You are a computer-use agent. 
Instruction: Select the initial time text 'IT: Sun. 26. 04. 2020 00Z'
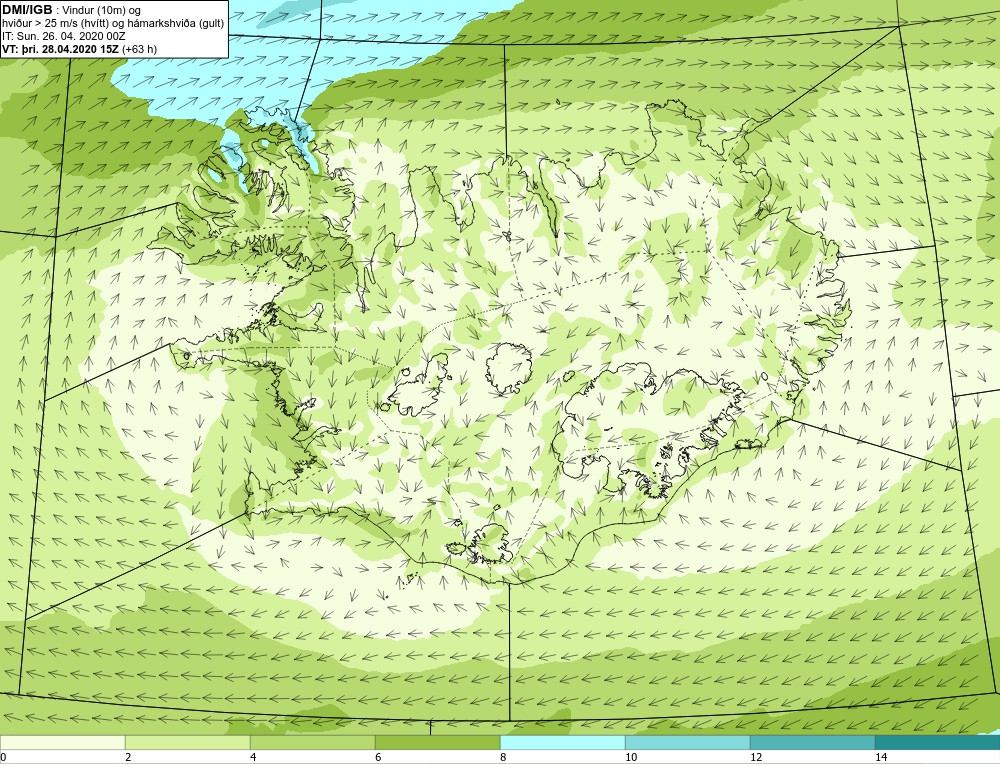click(64, 36)
